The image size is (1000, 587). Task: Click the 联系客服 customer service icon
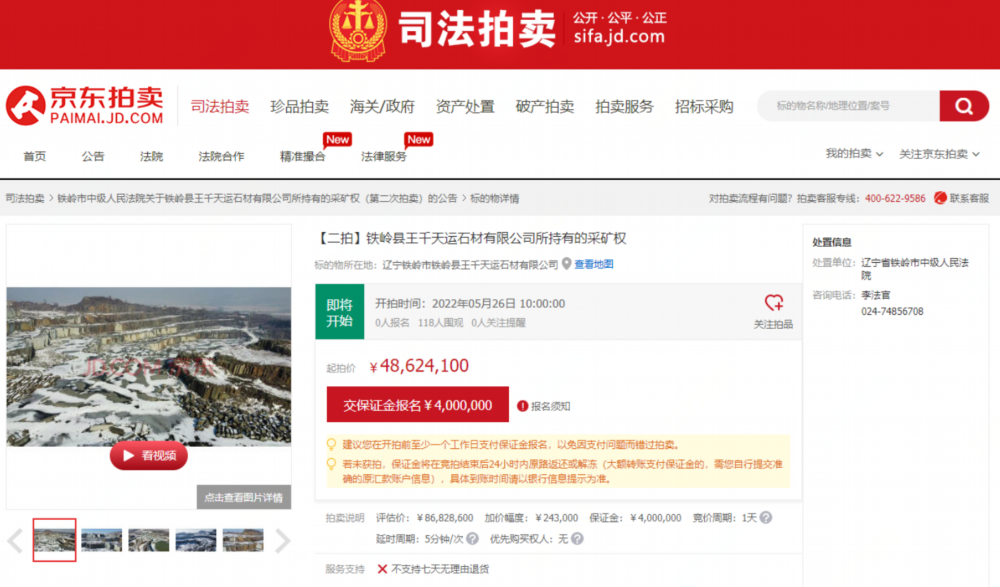click(x=940, y=198)
